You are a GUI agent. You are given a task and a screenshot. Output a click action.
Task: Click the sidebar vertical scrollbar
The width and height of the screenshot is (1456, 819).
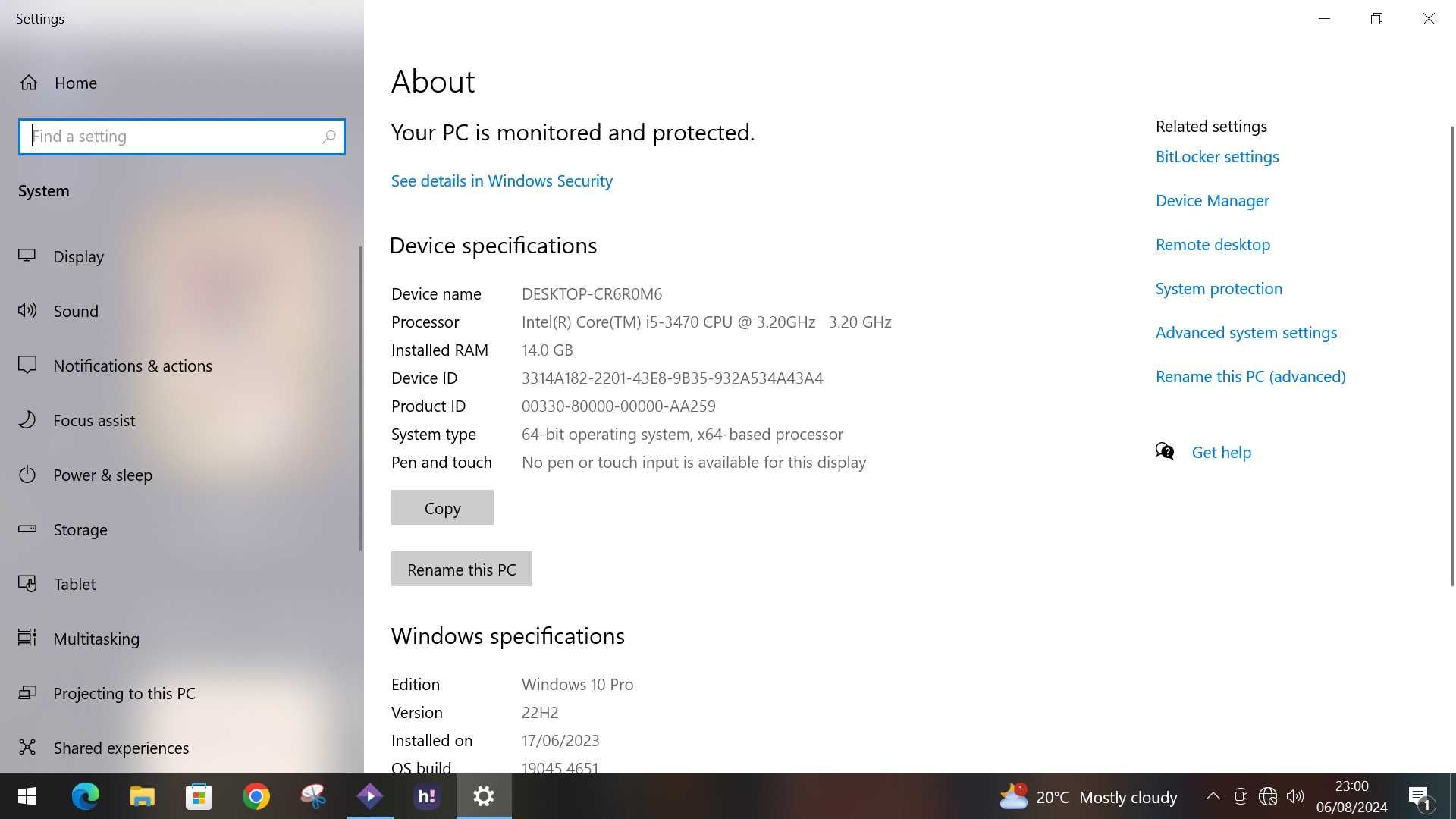(360, 398)
